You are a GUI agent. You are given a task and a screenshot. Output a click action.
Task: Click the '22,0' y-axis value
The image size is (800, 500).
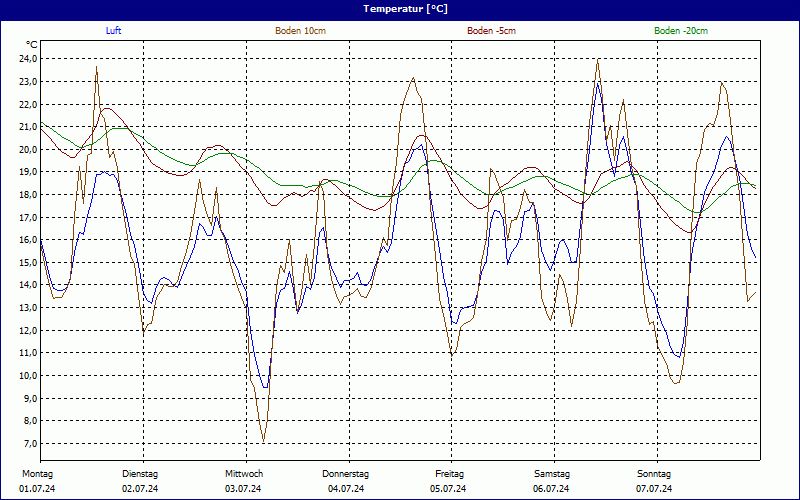coord(29,104)
